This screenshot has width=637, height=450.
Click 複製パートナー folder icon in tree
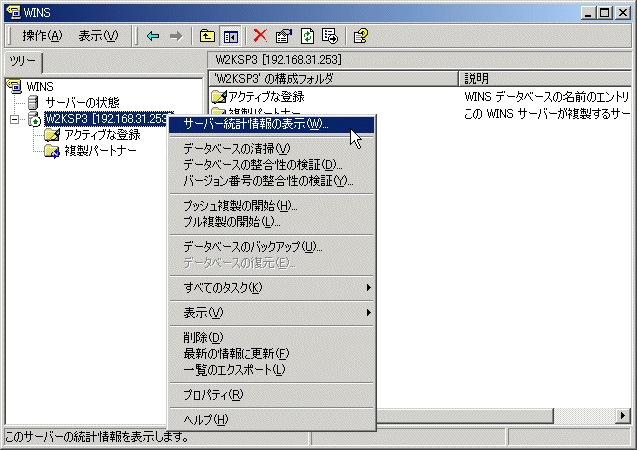(52, 151)
